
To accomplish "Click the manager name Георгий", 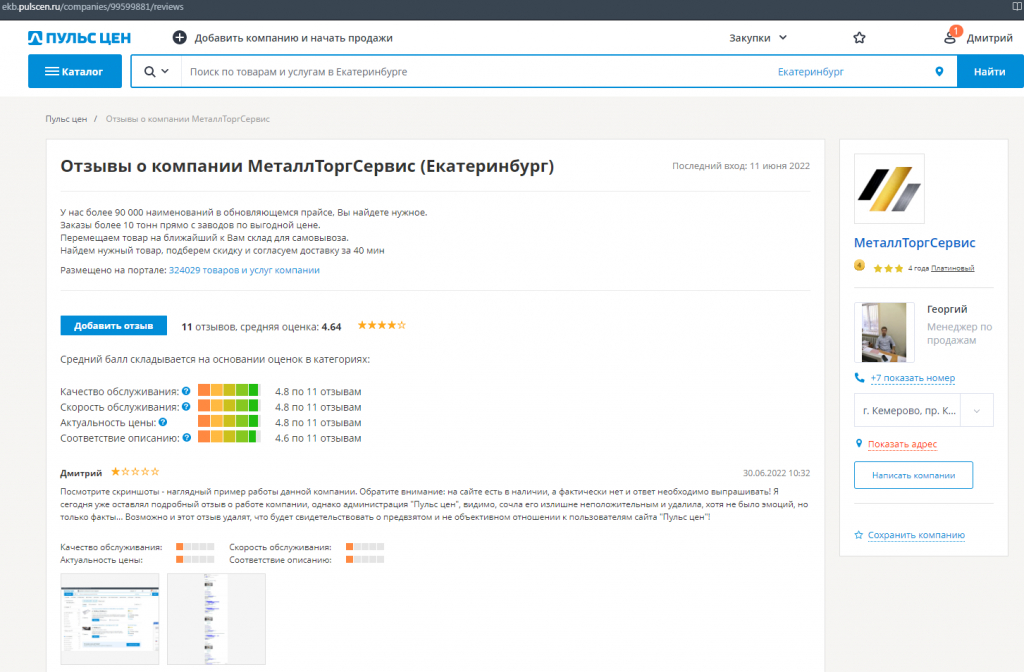I will click(x=947, y=309).
